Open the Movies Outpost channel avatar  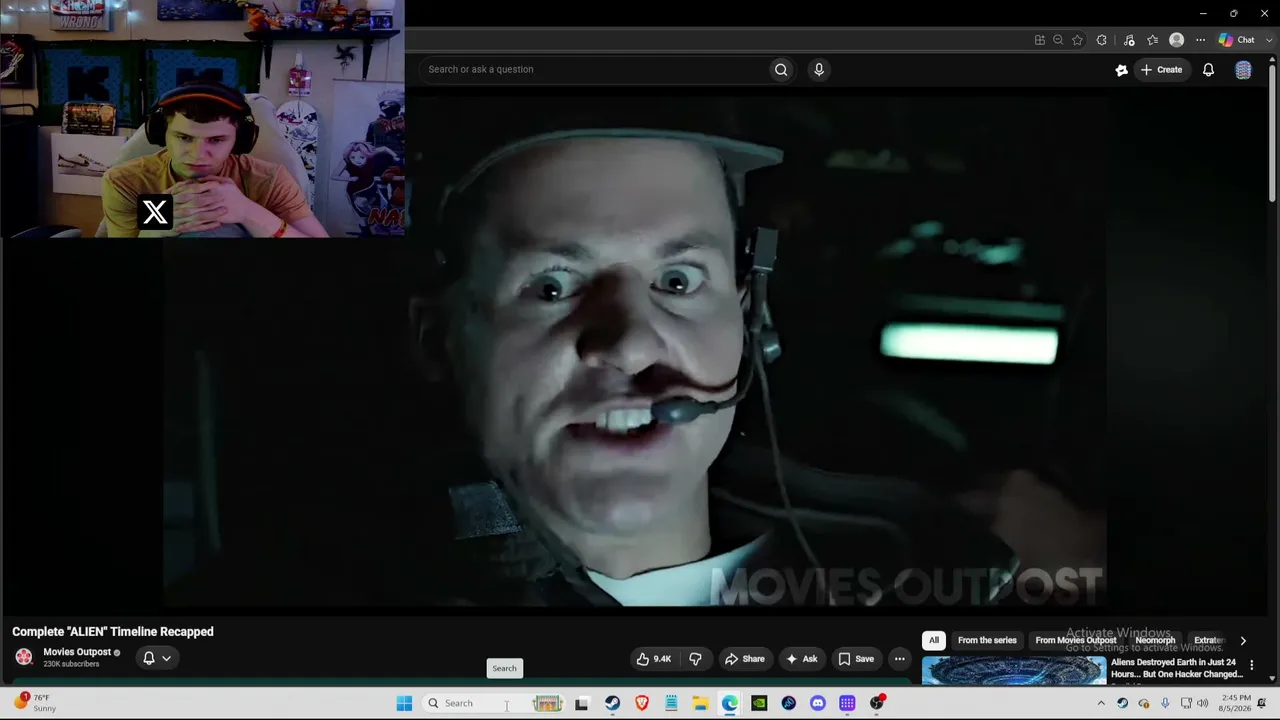(24, 657)
